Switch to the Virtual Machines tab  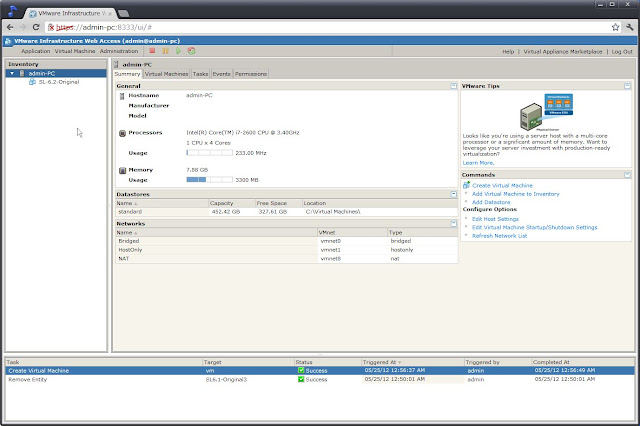tap(167, 74)
